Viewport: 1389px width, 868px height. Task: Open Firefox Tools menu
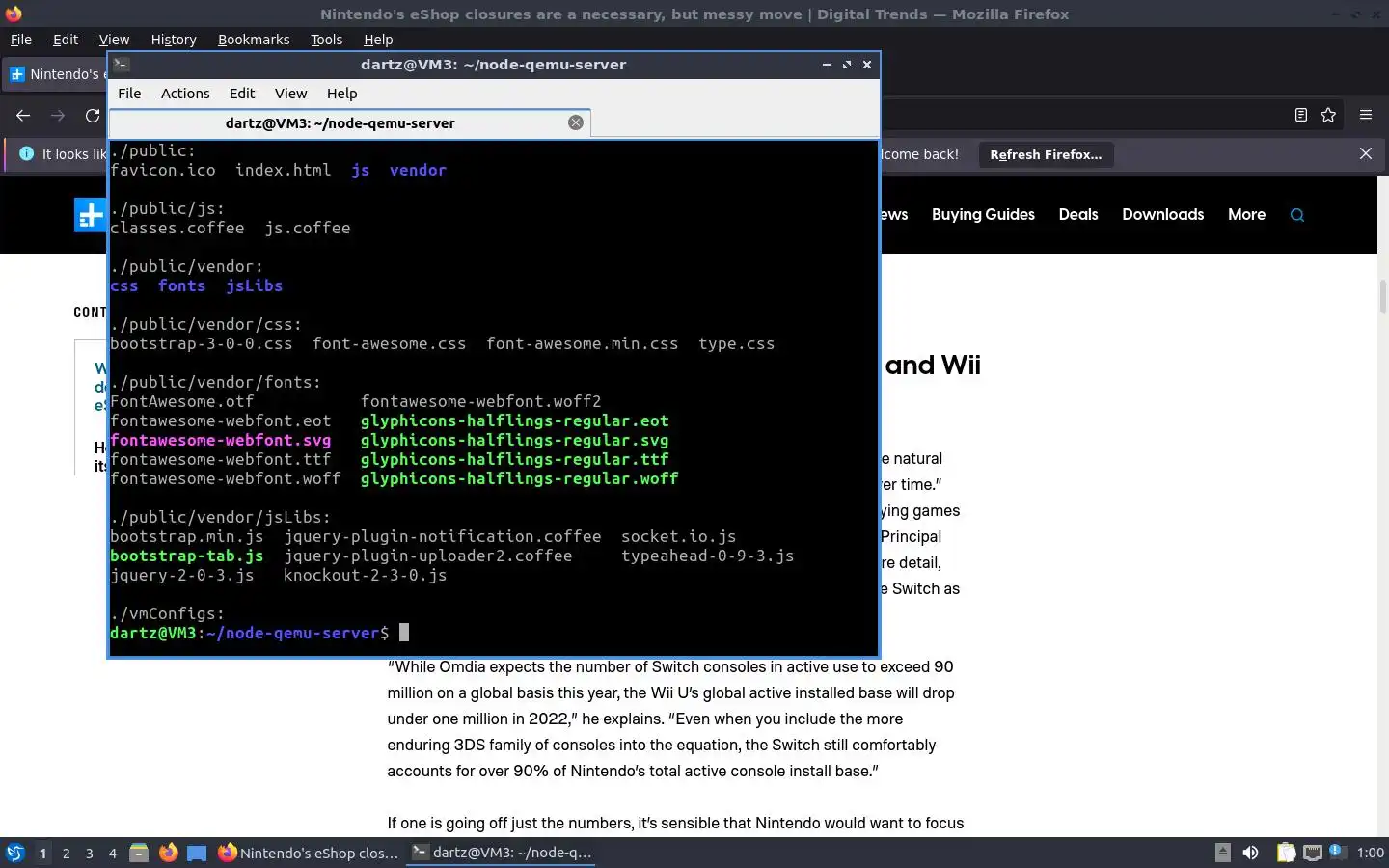326,40
